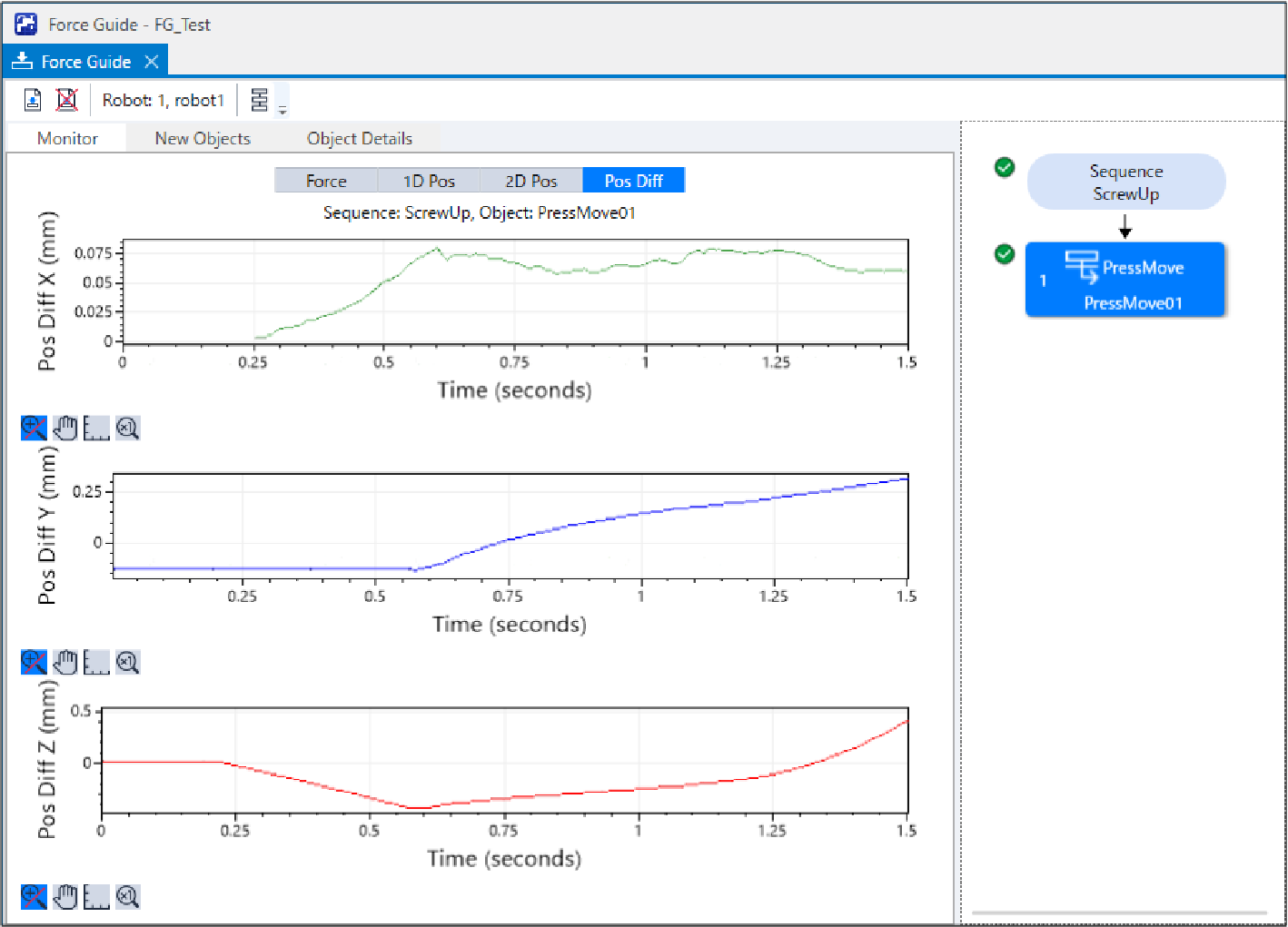Click the new force file icon in toolbar
Viewport: 1288px width, 927px height.
click(33, 100)
